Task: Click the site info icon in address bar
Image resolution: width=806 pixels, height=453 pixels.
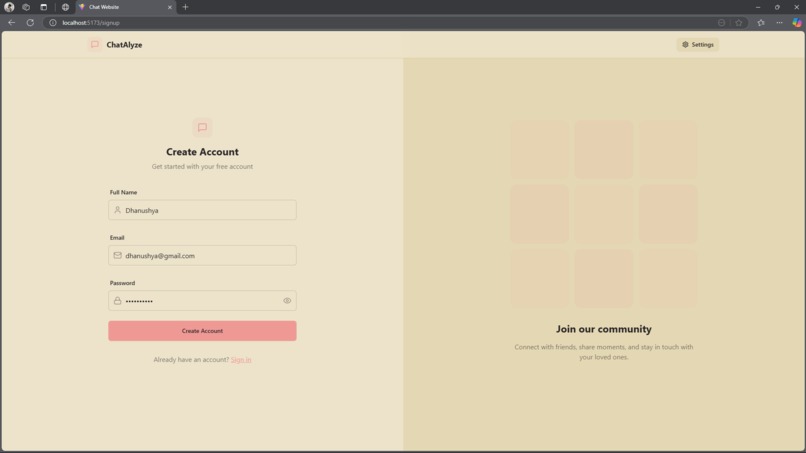Action: [52, 23]
